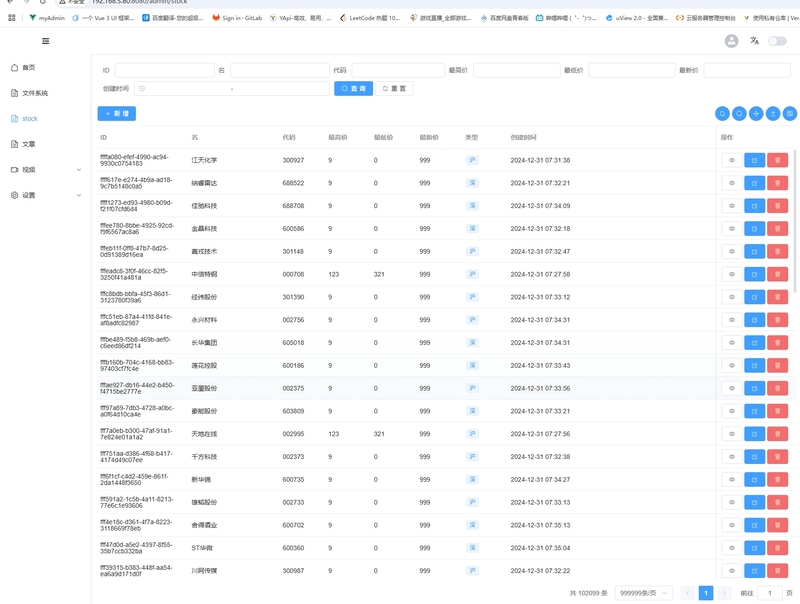Focus the 最低价 filter input
Screen dimensions: 800x604
pyautogui.click(x=632, y=70)
